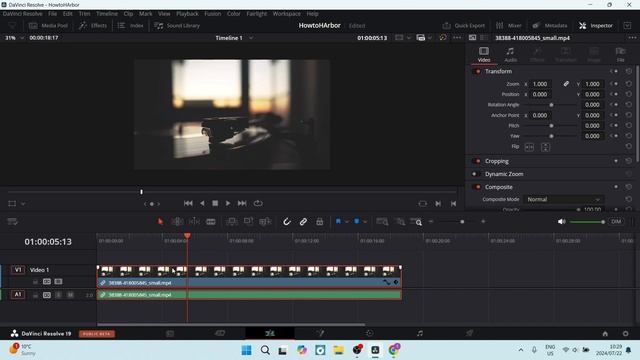The image size is (640, 360).
Task: Click the Overwrite Clip toolbar icon
Action: (248, 222)
